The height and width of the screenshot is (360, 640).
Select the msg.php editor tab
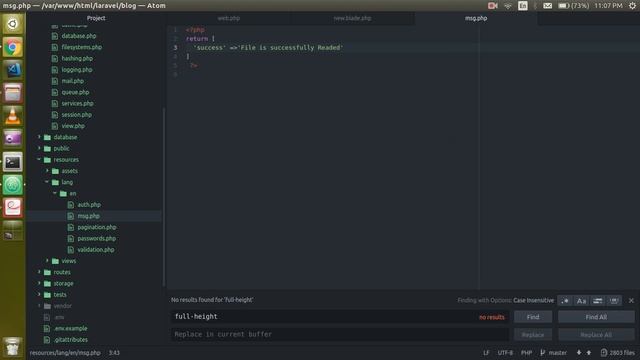pos(476,18)
